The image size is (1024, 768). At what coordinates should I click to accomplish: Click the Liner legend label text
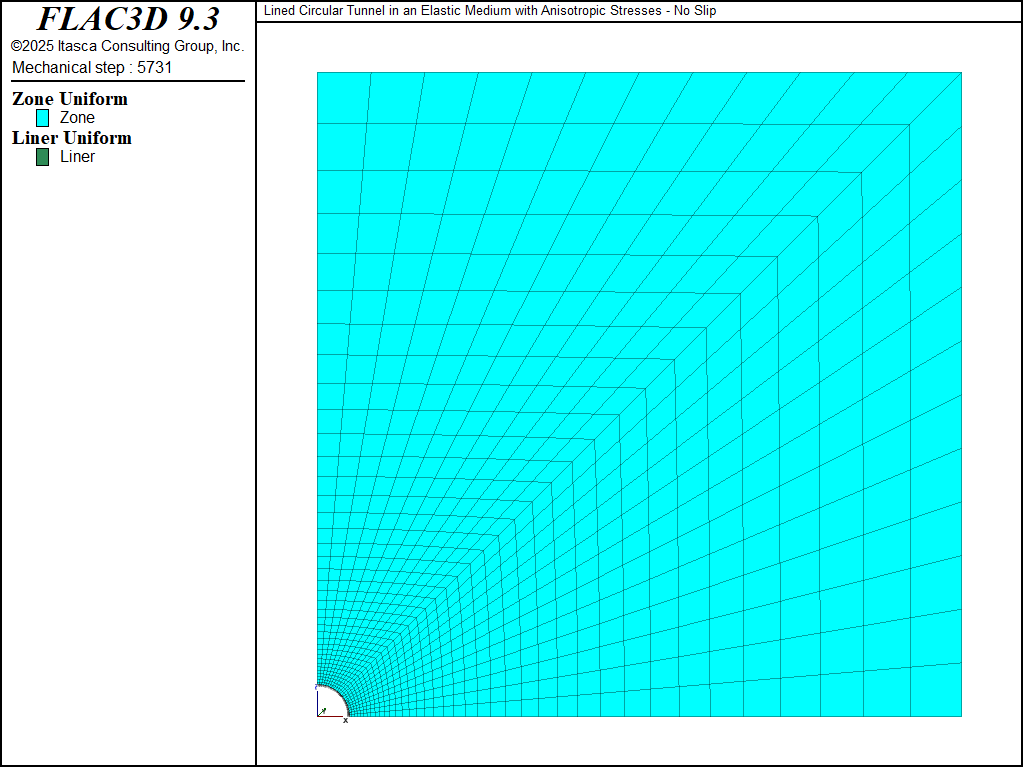click(77, 157)
